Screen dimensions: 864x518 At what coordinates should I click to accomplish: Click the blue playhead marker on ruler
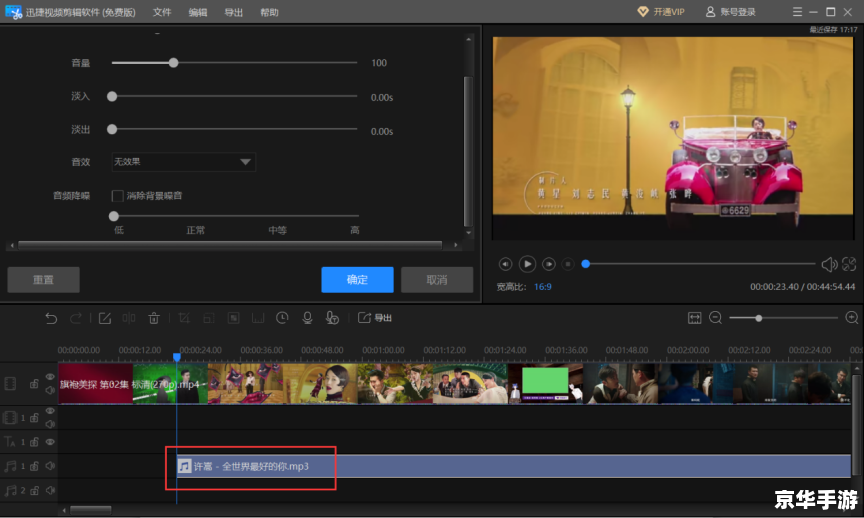[177, 357]
